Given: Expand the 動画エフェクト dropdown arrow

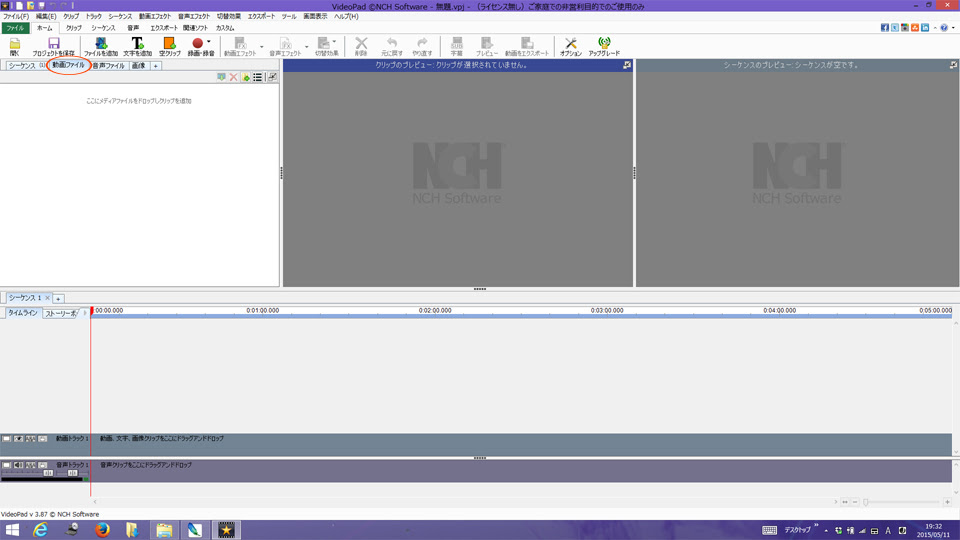Looking at the screenshot, I should 261,47.
